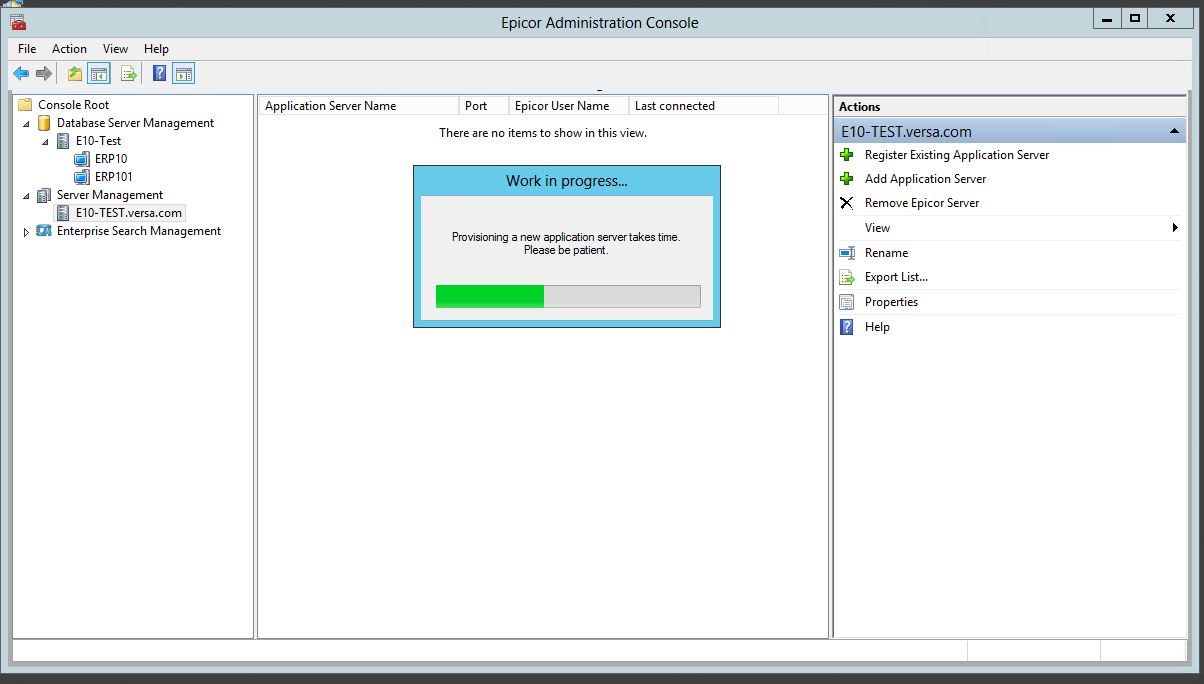The image size is (1204, 684).
Task: Expand the Enterprise Search Management node
Action: point(27,232)
